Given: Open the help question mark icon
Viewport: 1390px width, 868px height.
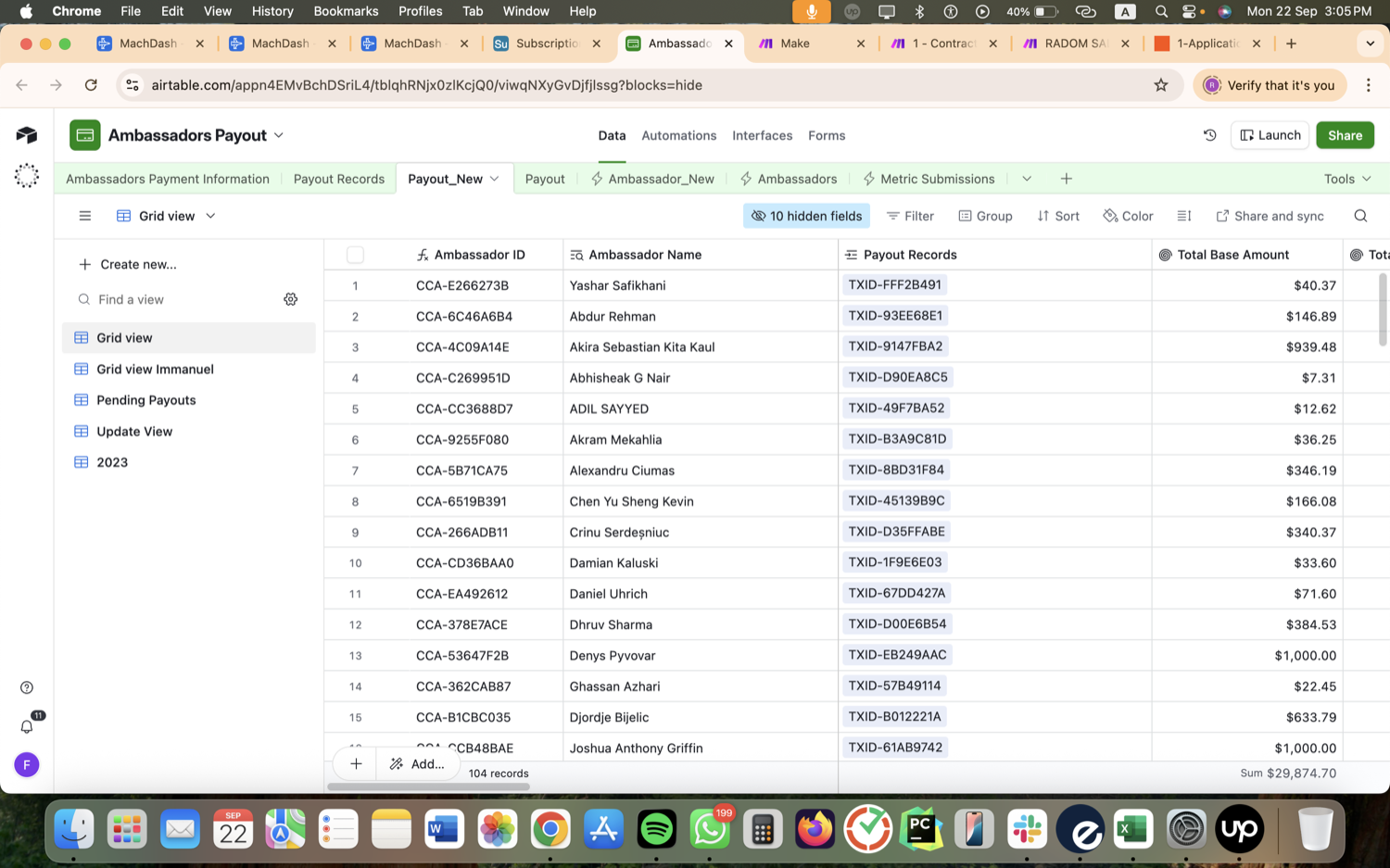Looking at the screenshot, I should (x=27, y=687).
